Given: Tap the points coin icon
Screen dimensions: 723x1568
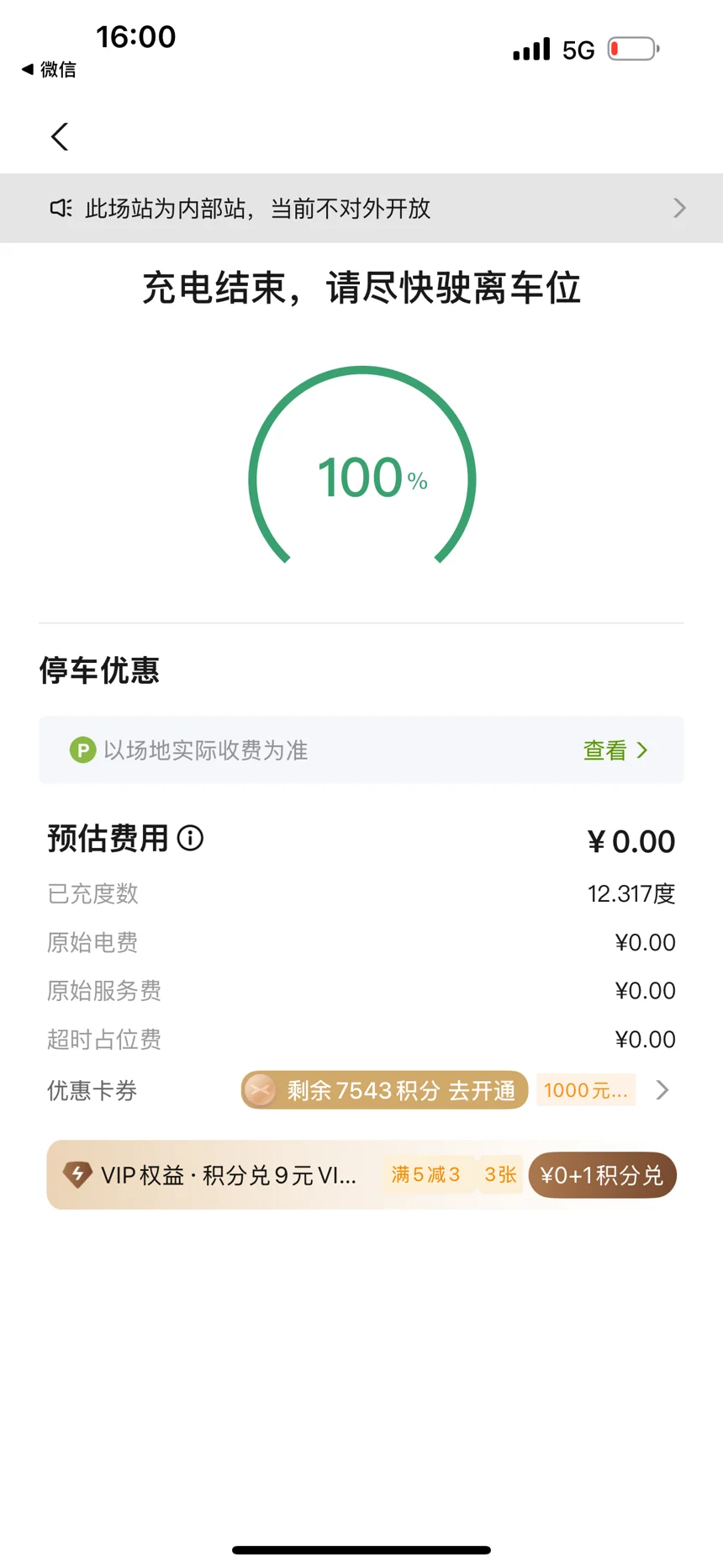Looking at the screenshot, I should tap(261, 1090).
